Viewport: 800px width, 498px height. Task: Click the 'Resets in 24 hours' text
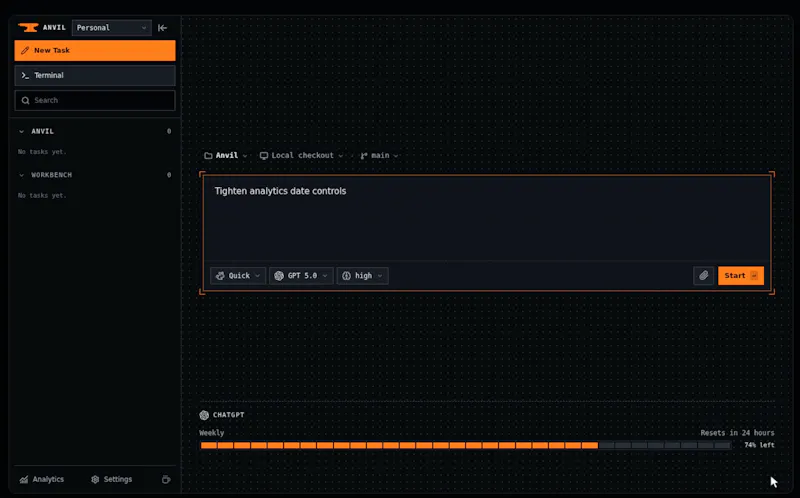tap(737, 433)
